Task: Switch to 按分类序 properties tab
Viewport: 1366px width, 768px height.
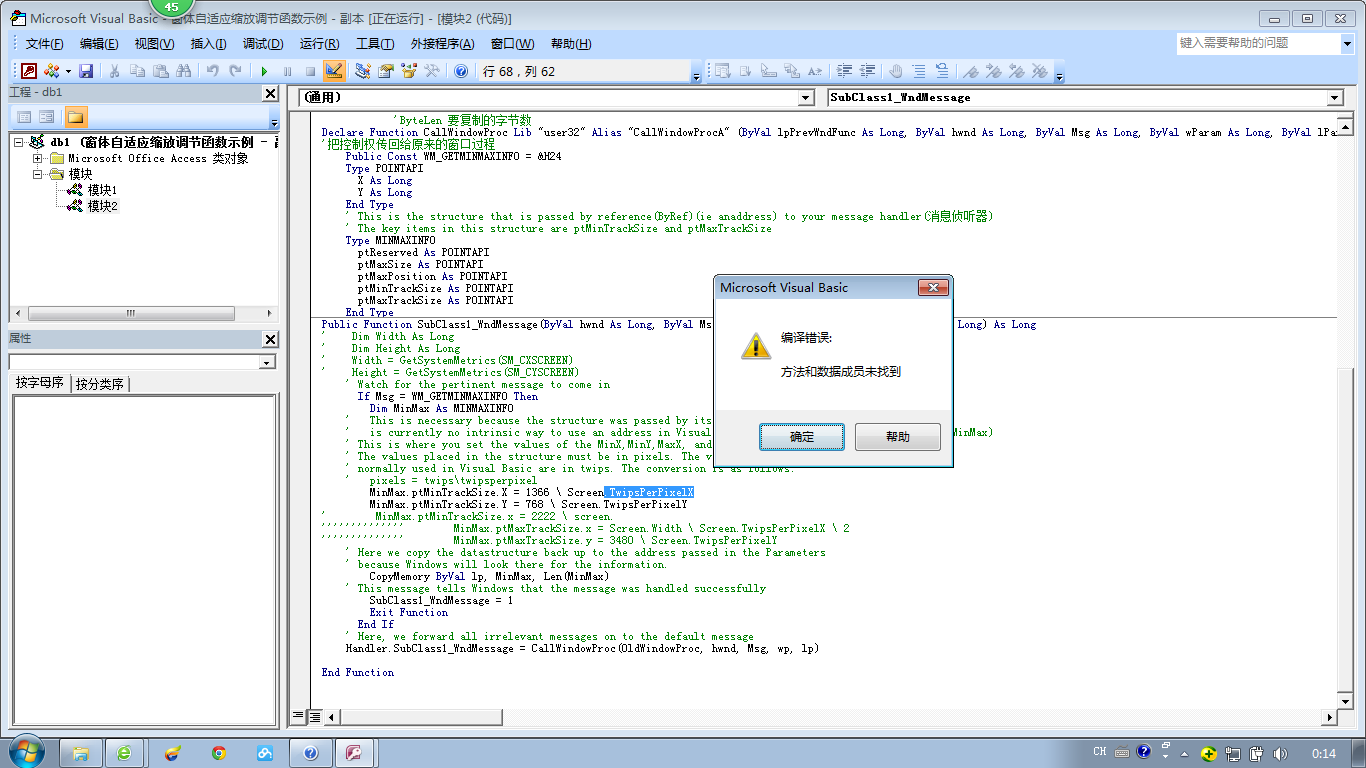Action: tap(100, 383)
